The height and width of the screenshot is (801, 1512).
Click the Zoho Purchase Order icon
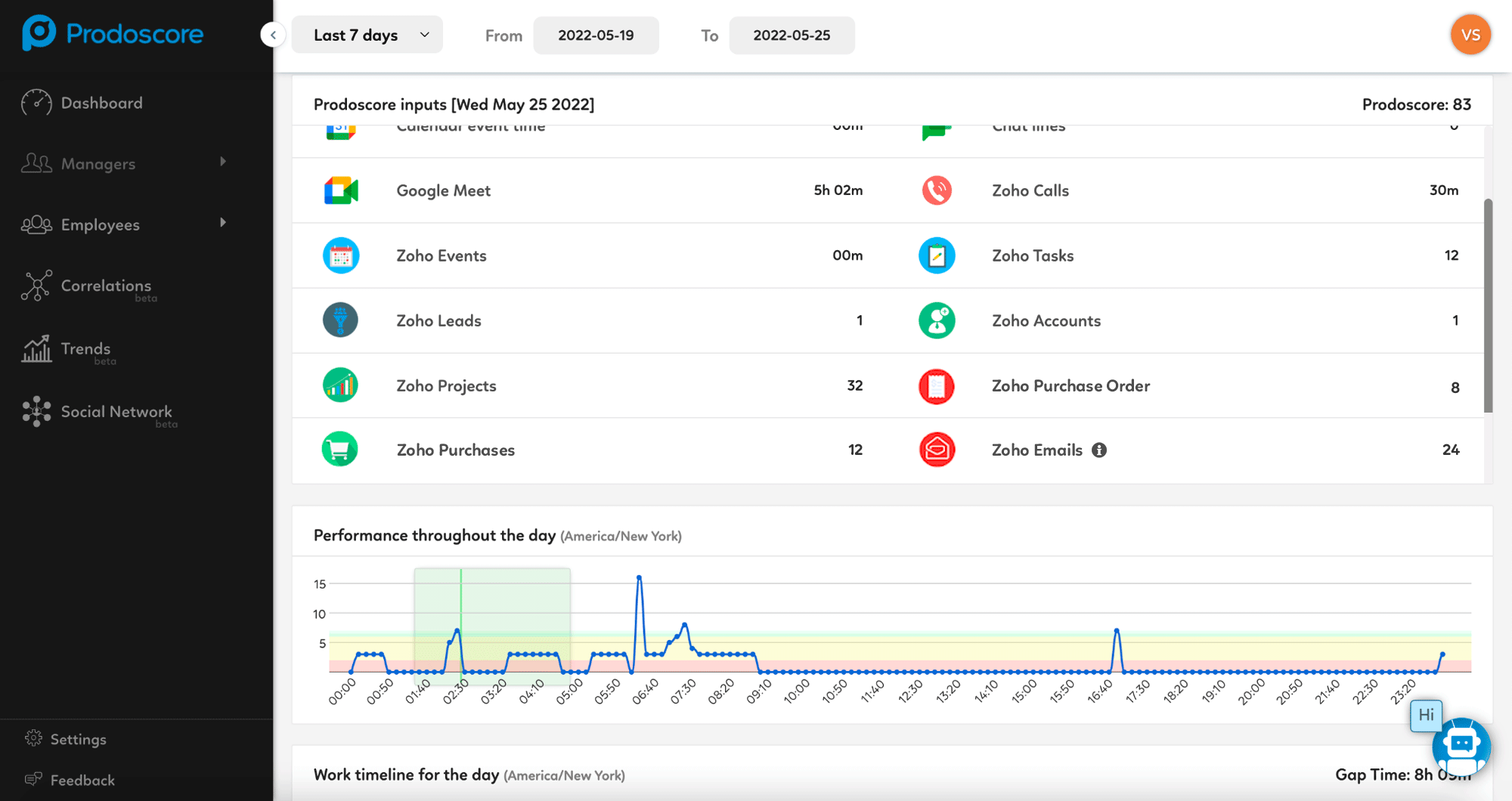pyautogui.click(x=937, y=386)
